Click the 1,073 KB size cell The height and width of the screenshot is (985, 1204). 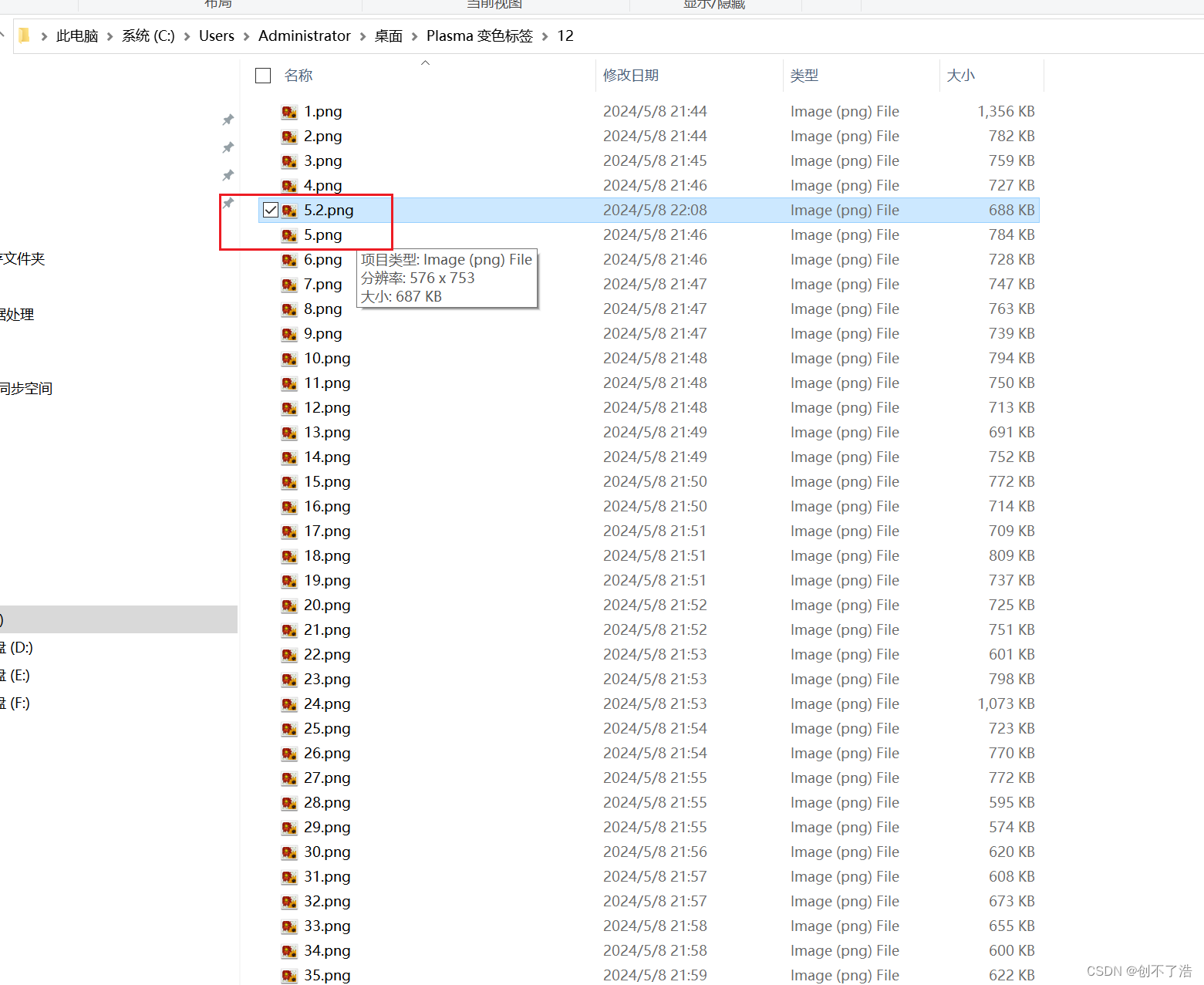[1007, 704]
